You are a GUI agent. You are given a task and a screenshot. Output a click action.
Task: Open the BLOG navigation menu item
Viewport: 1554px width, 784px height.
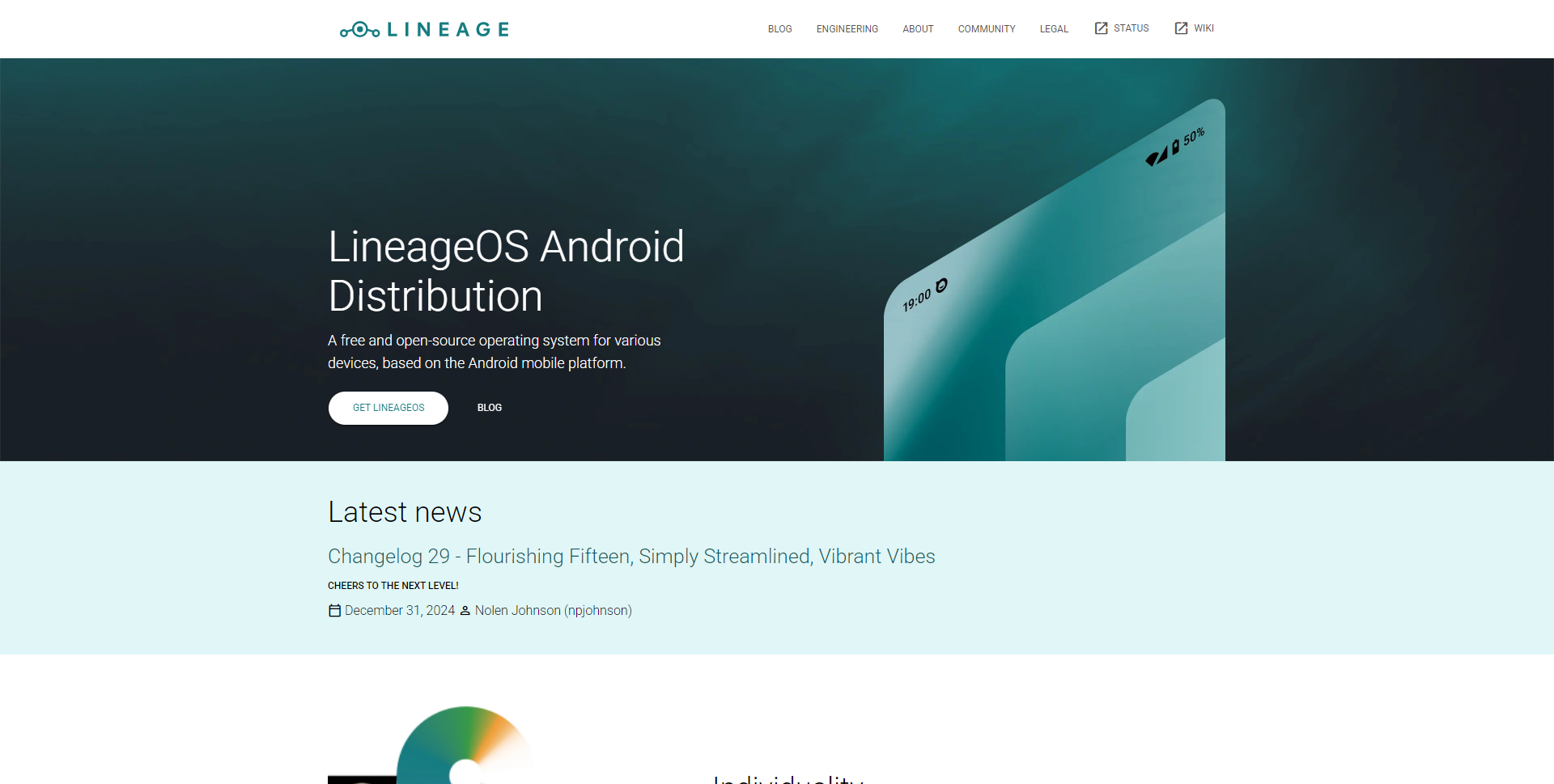(779, 29)
